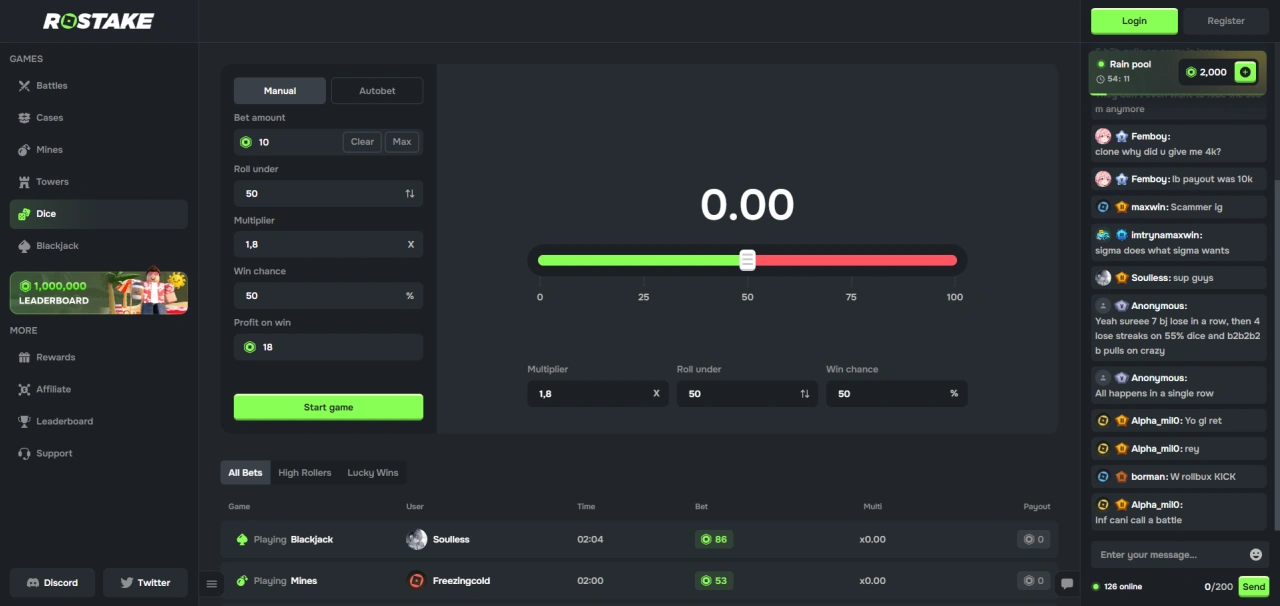This screenshot has height=606, width=1280.
Task: Click the 1,000,000 Leaderboard banner
Action: coord(98,293)
